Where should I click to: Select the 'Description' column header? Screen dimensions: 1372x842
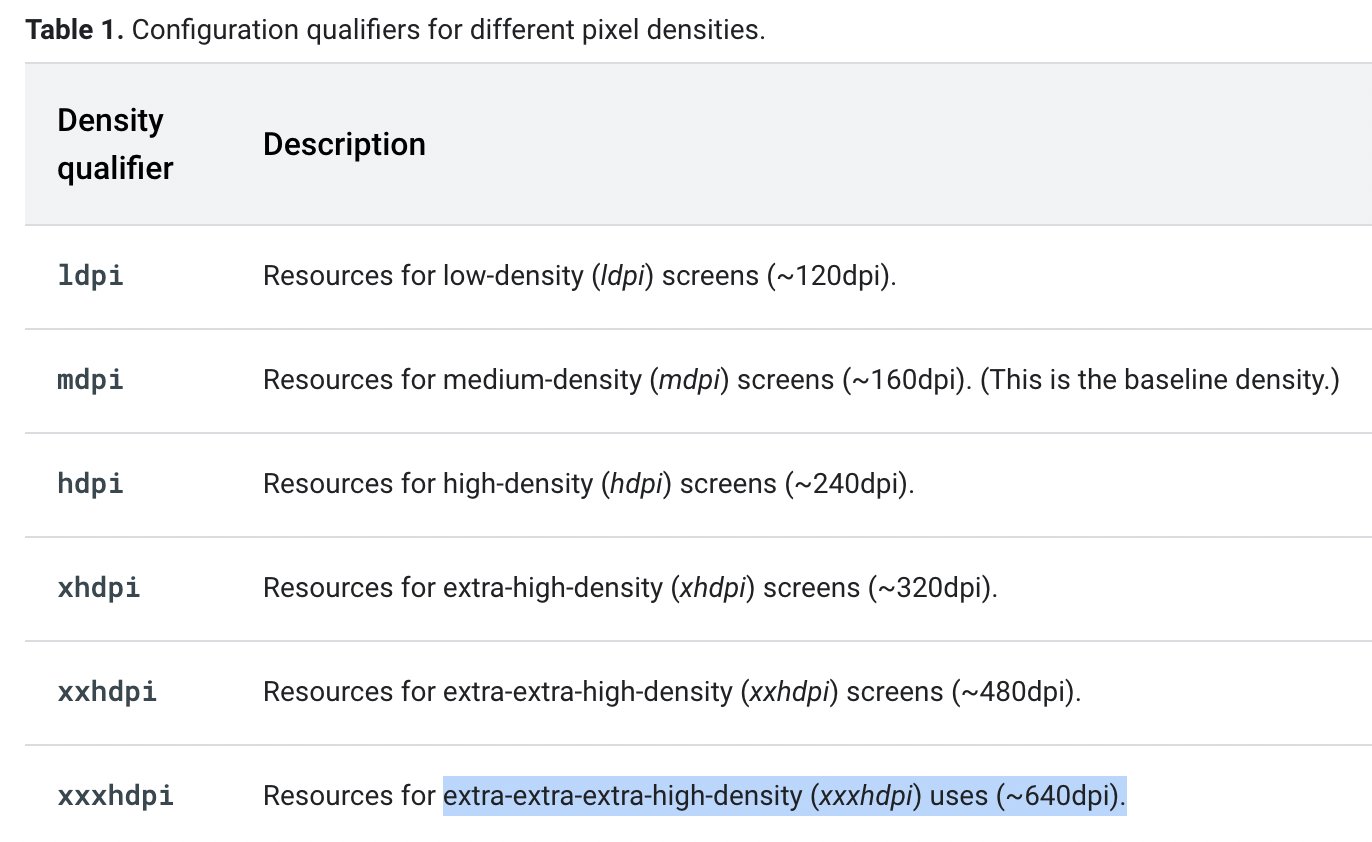point(344,144)
